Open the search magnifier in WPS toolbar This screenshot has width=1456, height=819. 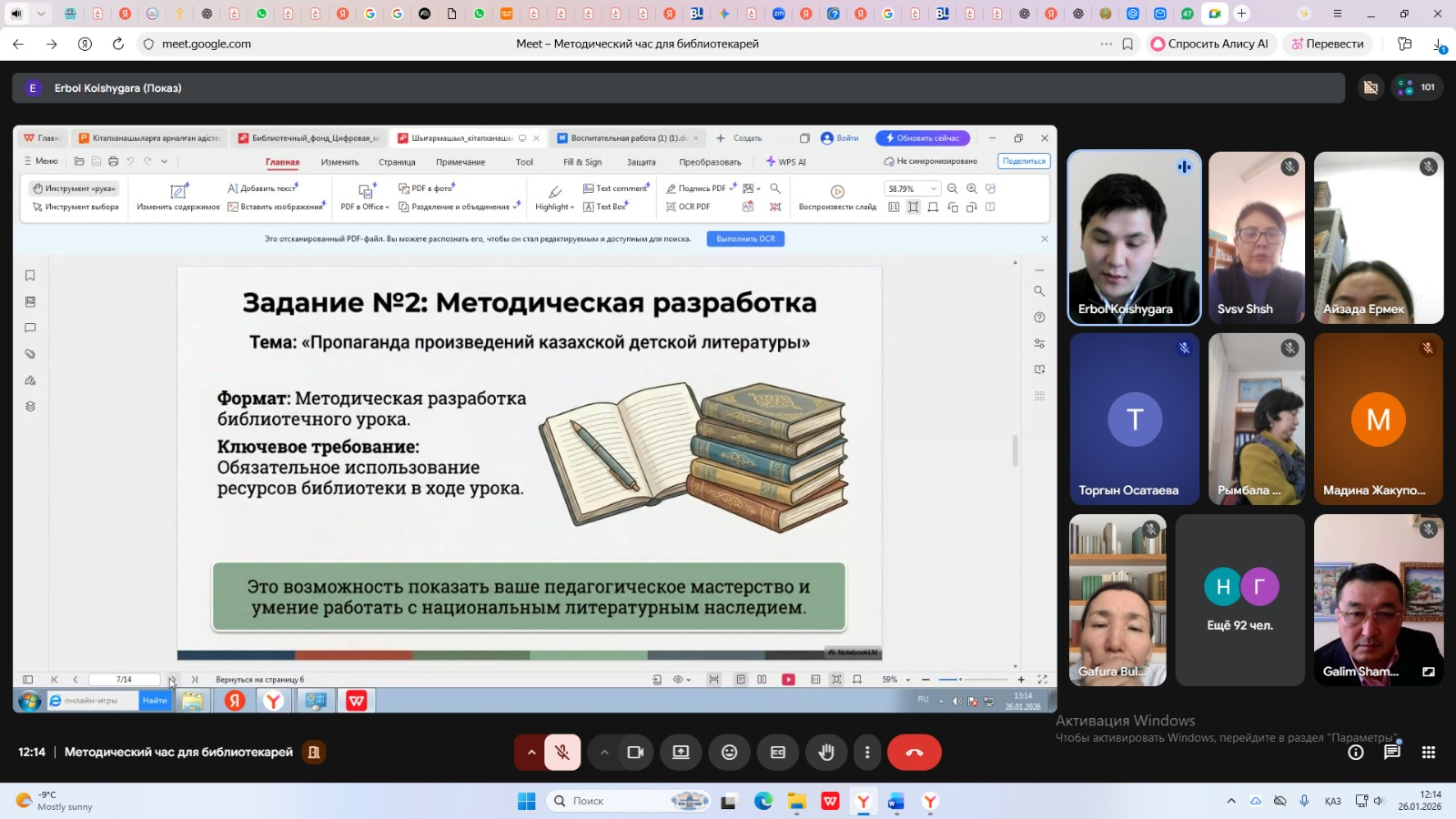(774, 188)
